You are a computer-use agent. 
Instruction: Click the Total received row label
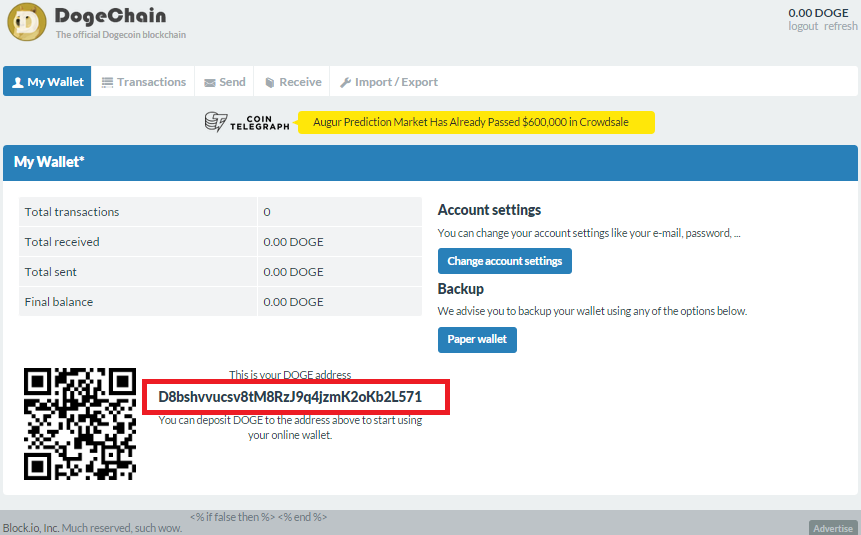(62, 242)
